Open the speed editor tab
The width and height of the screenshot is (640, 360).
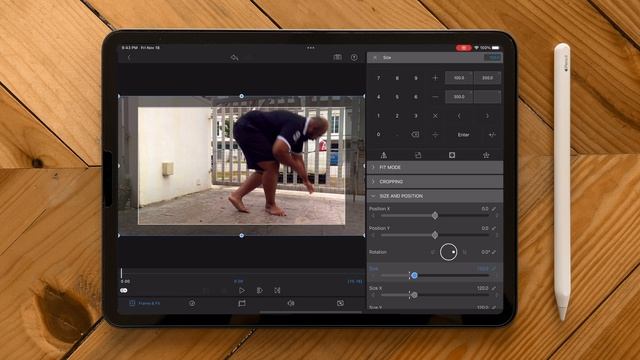click(192, 303)
